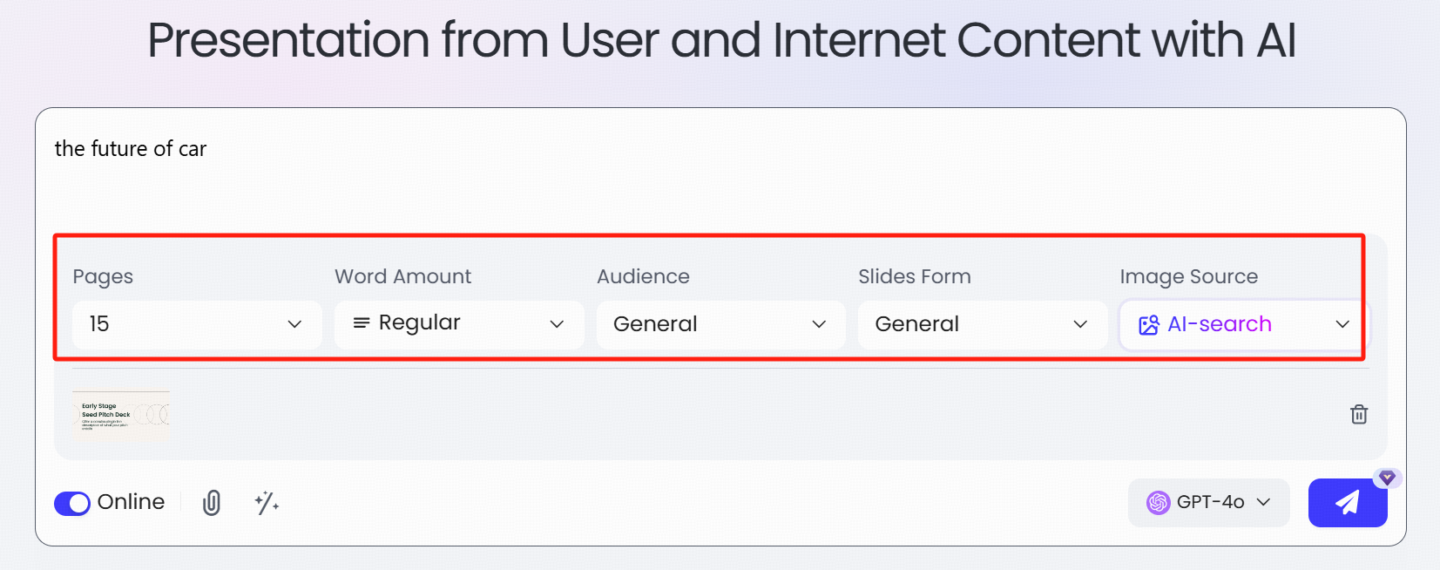Viewport: 1440px width, 570px height.
Task: Click the image icon beside AI-search
Action: coord(1149,324)
